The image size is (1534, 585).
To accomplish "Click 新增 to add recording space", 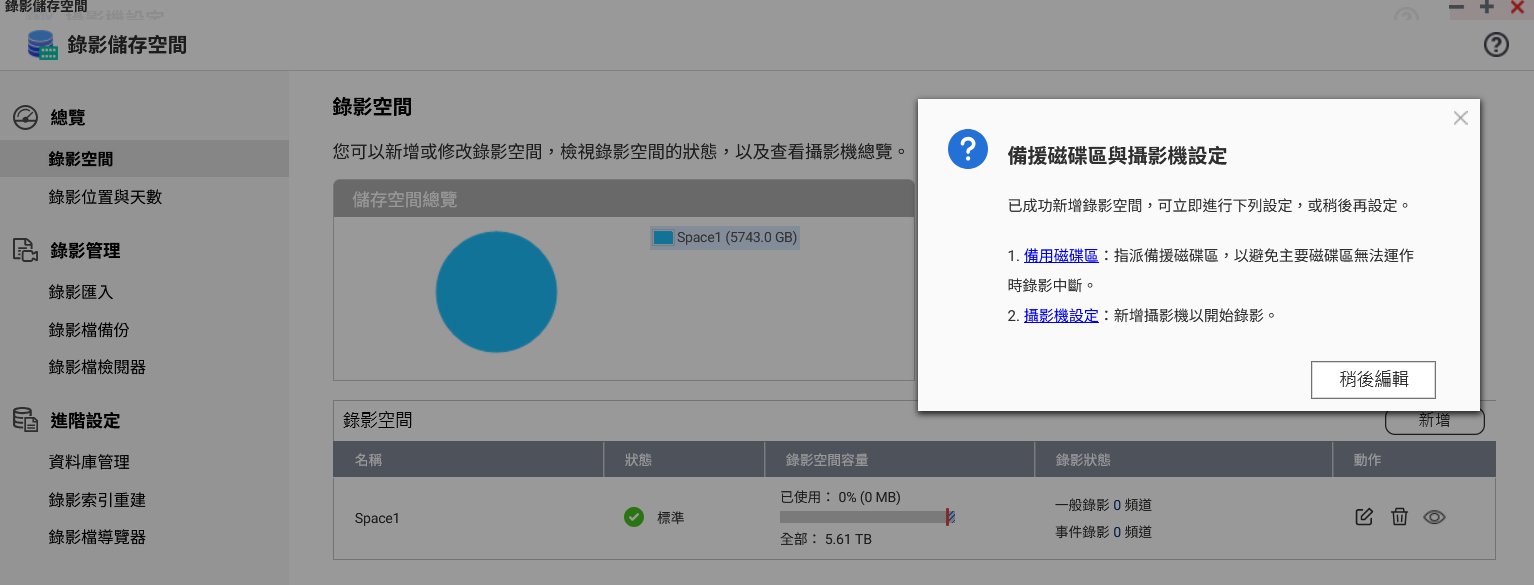I will click(x=1434, y=421).
